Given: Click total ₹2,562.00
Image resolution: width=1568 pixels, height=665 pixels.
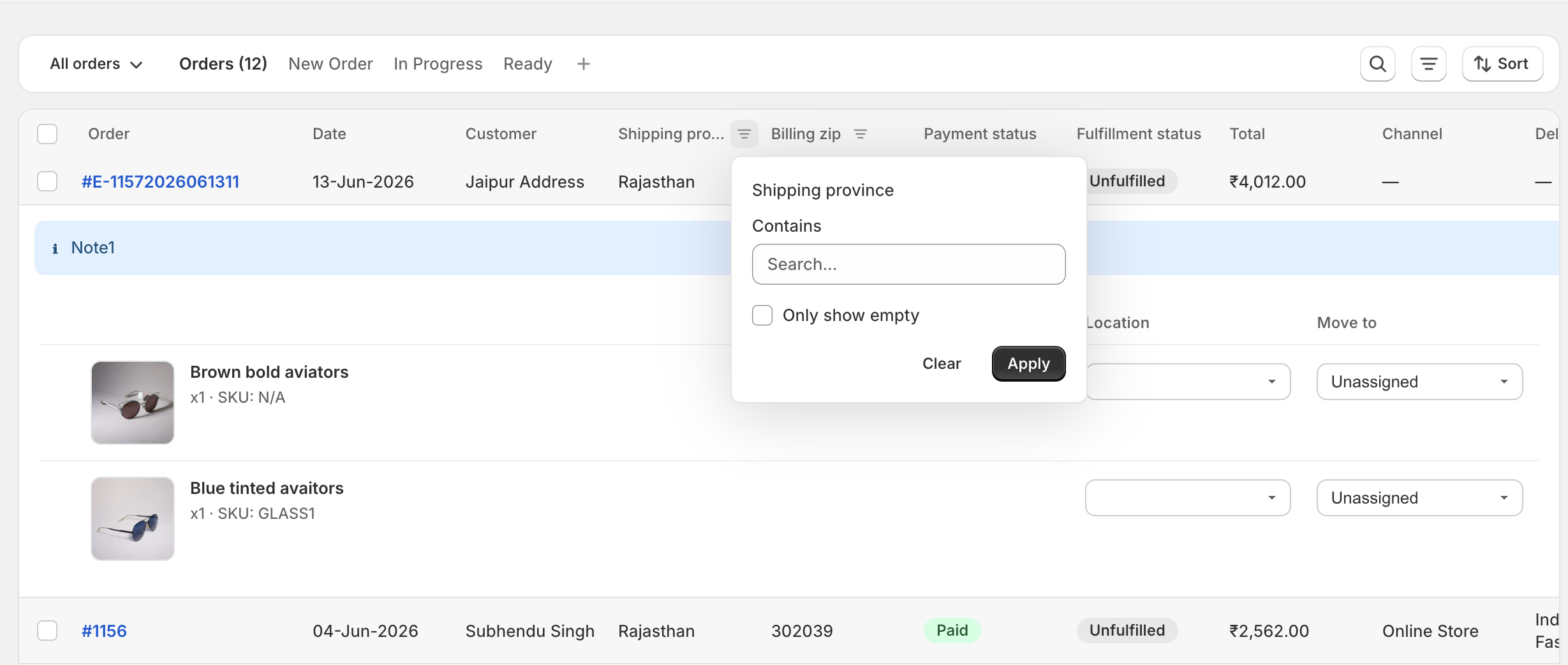Looking at the screenshot, I should [x=1269, y=631].
